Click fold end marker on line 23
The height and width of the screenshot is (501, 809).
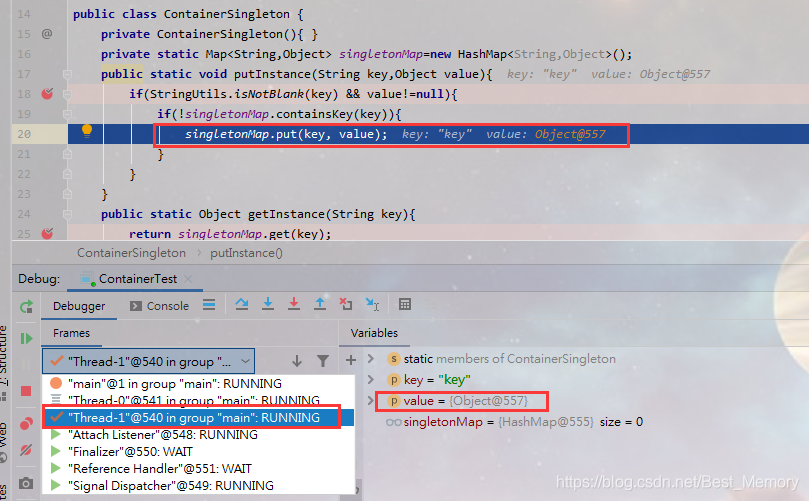tap(67, 194)
